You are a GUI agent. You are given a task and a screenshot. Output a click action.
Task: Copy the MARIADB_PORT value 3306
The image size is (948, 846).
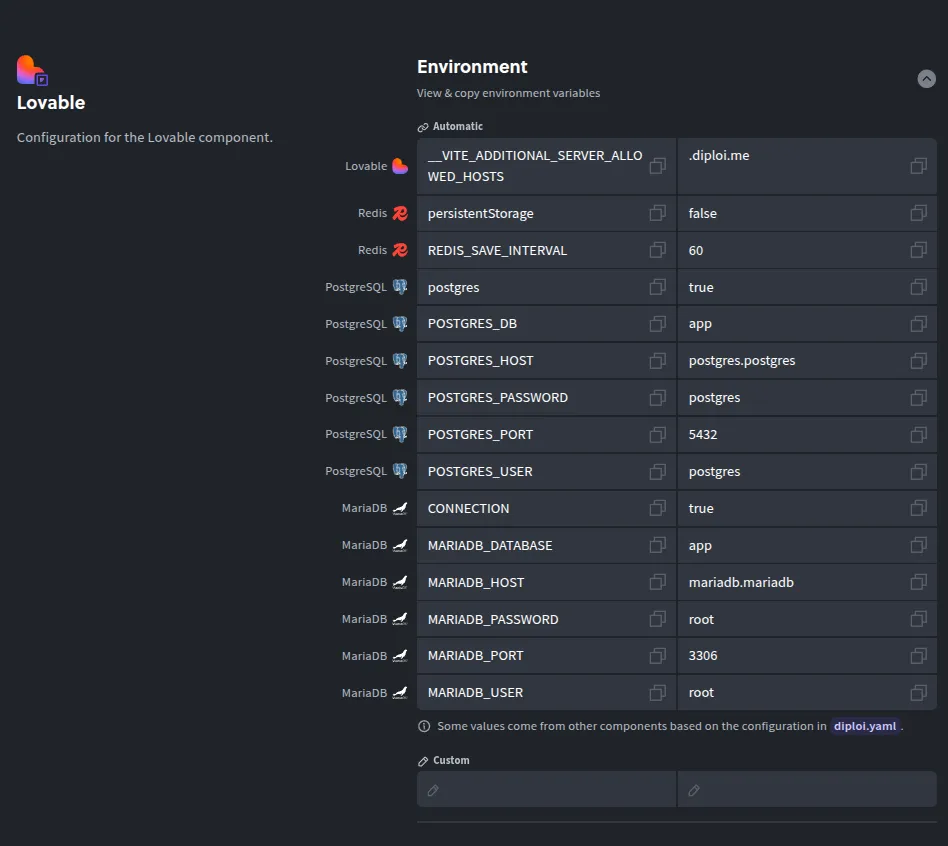coord(918,656)
